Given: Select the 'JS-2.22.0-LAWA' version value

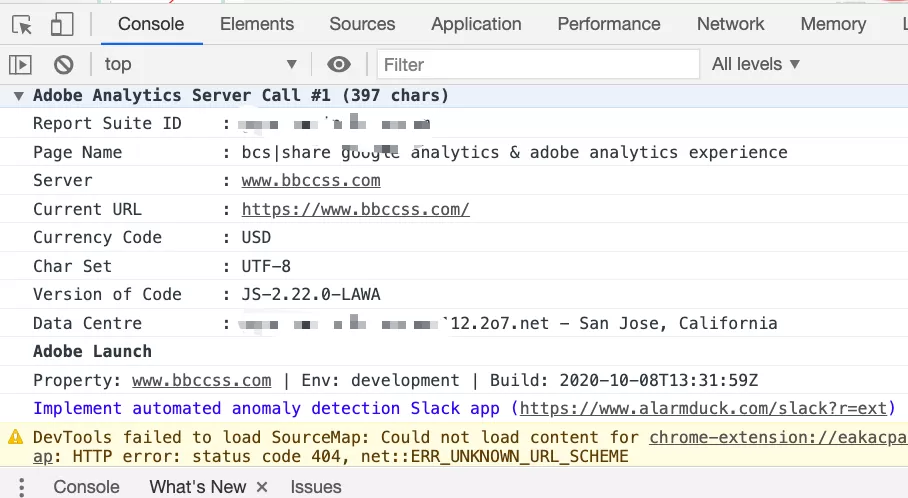Looking at the screenshot, I should tap(311, 295).
